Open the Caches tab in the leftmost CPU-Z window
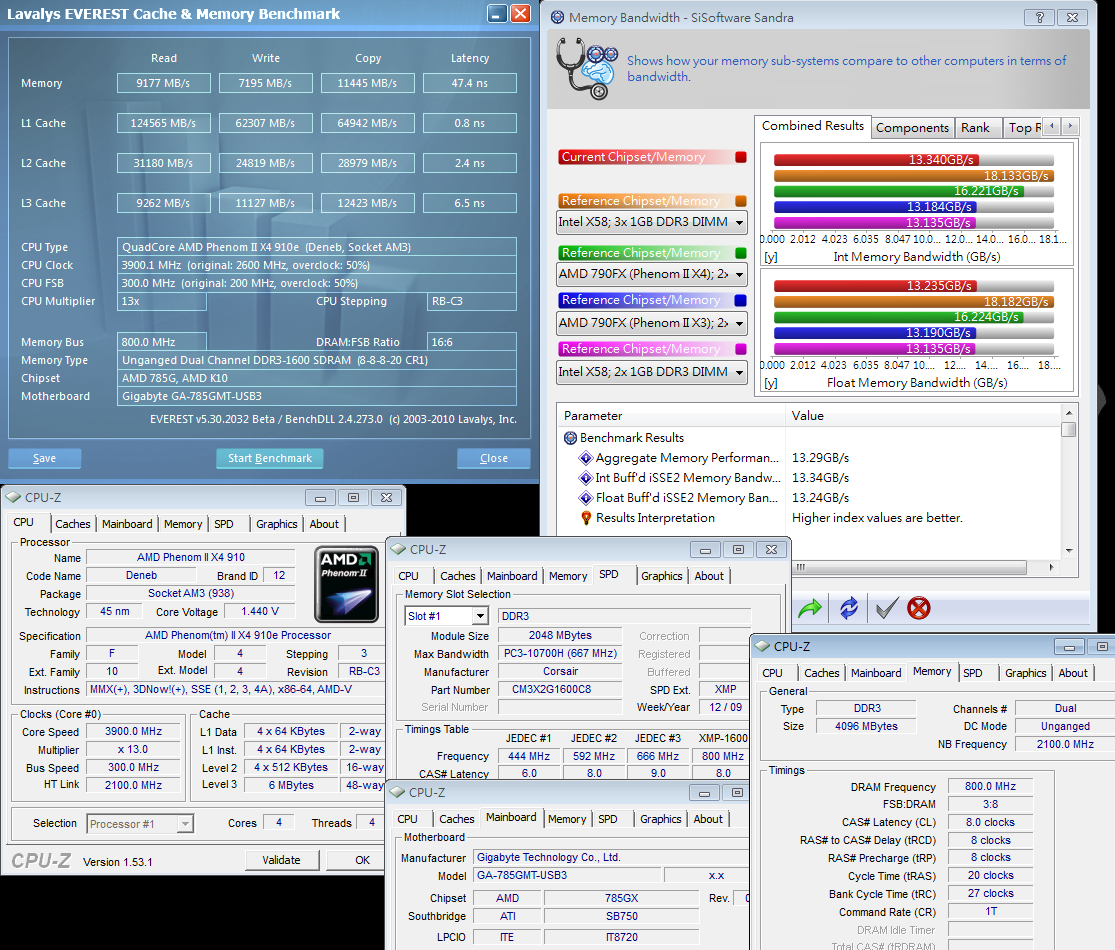The width and height of the screenshot is (1115, 950). (x=73, y=524)
